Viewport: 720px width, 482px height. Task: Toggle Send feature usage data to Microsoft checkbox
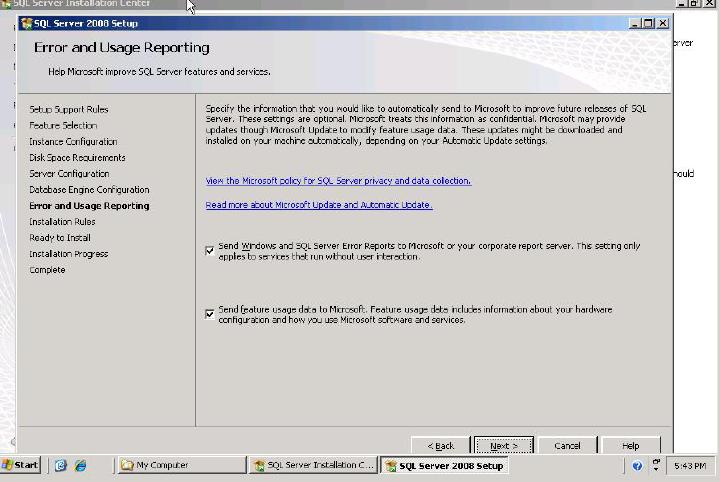pyautogui.click(x=209, y=314)
